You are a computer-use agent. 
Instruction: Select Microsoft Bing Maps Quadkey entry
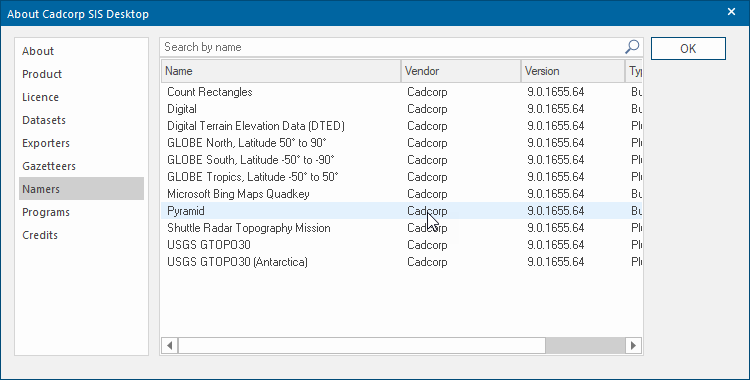click(x=401, y=194)
